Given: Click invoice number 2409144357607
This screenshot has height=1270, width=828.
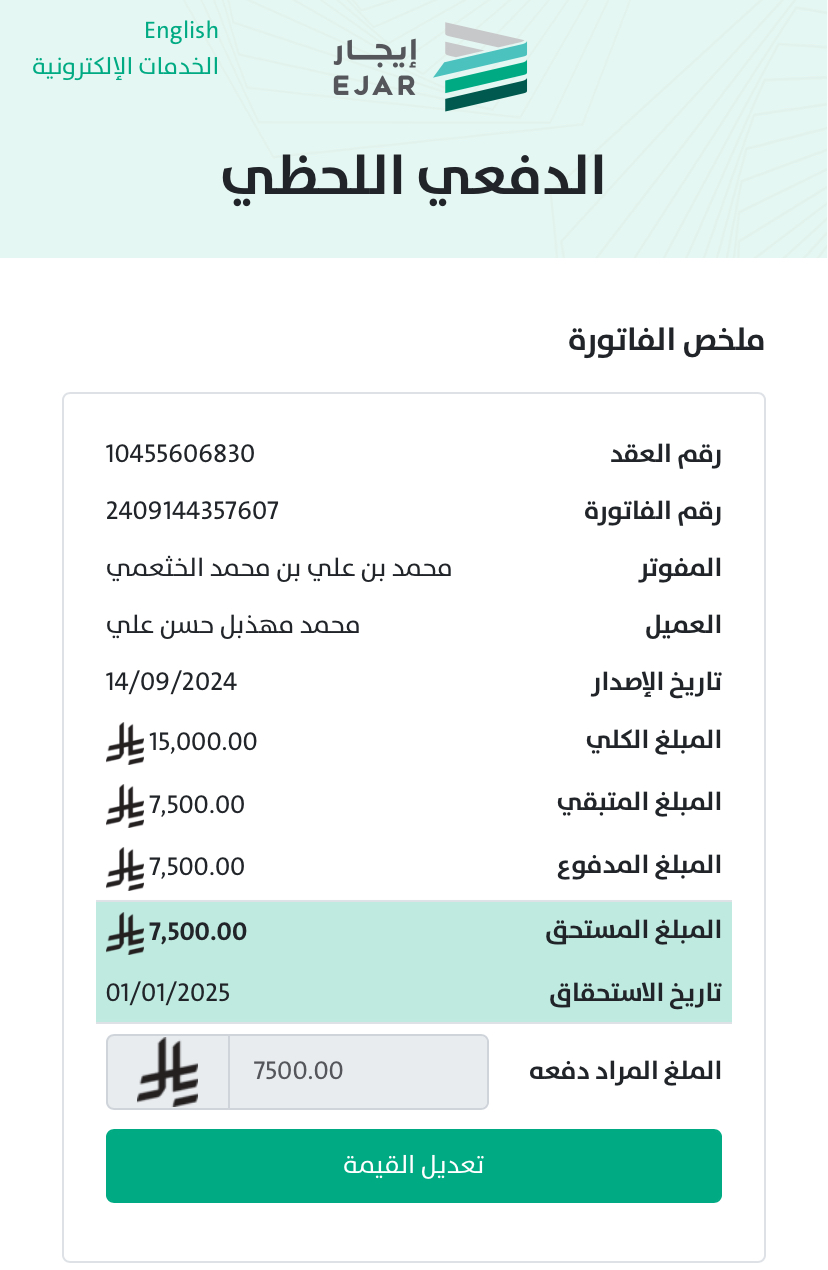Looking at the screenshot, I should coord(192,511).
